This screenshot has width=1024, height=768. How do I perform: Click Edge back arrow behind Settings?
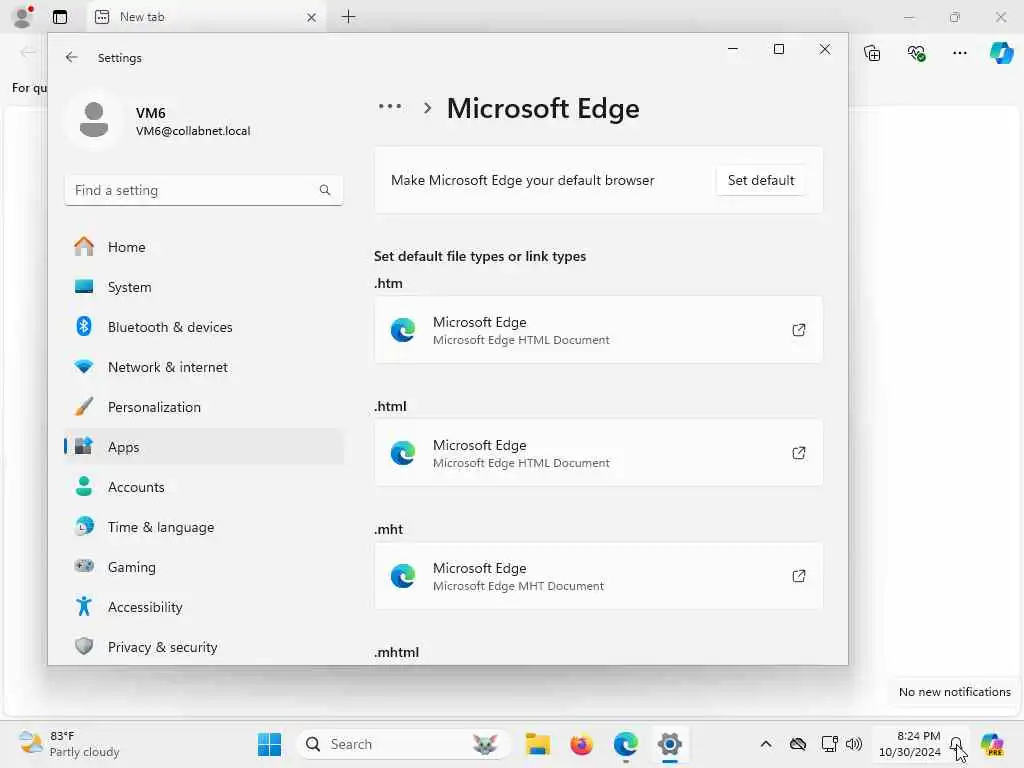point(27,52)
